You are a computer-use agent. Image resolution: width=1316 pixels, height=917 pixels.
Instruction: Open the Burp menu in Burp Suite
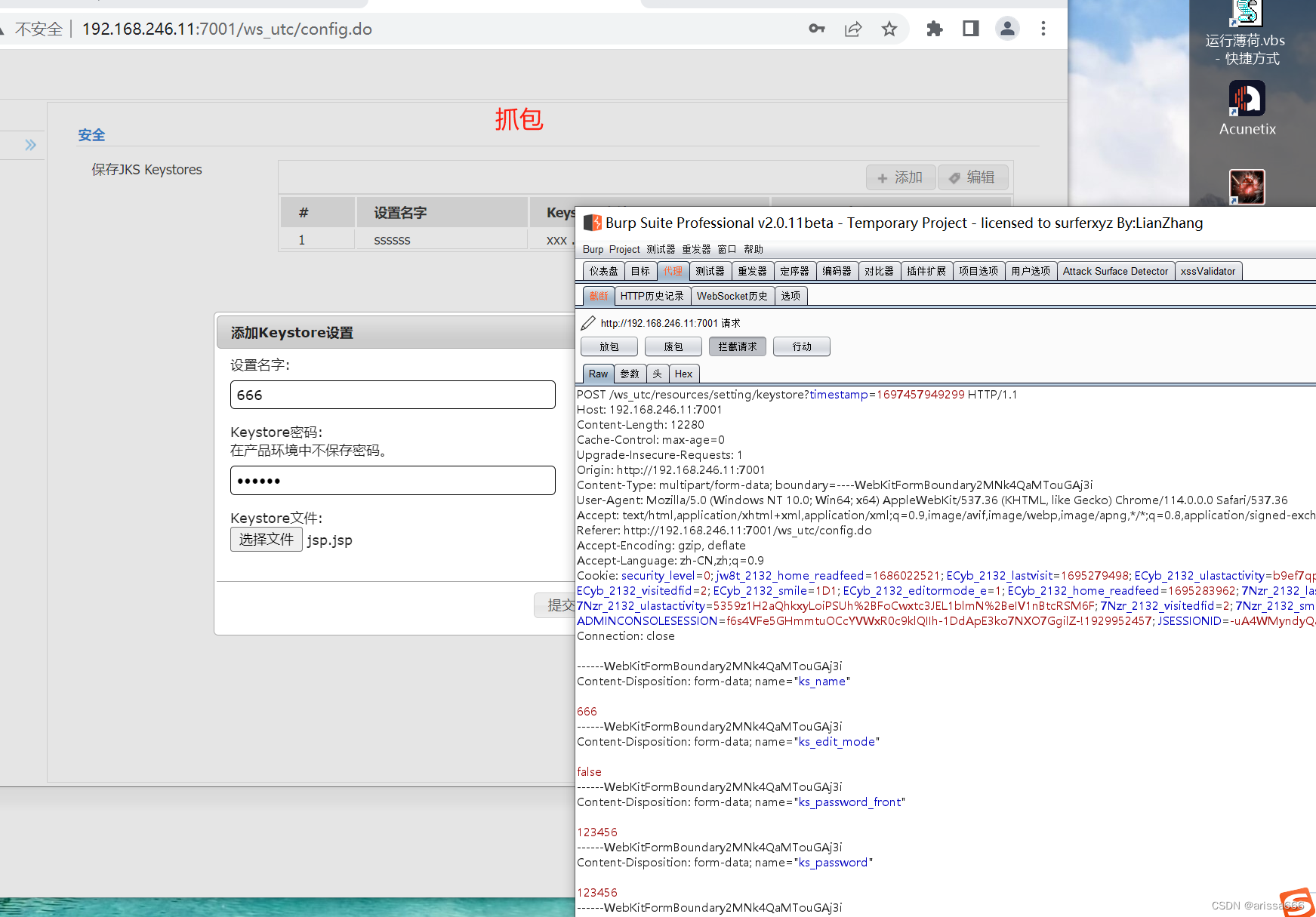[593, 249]
